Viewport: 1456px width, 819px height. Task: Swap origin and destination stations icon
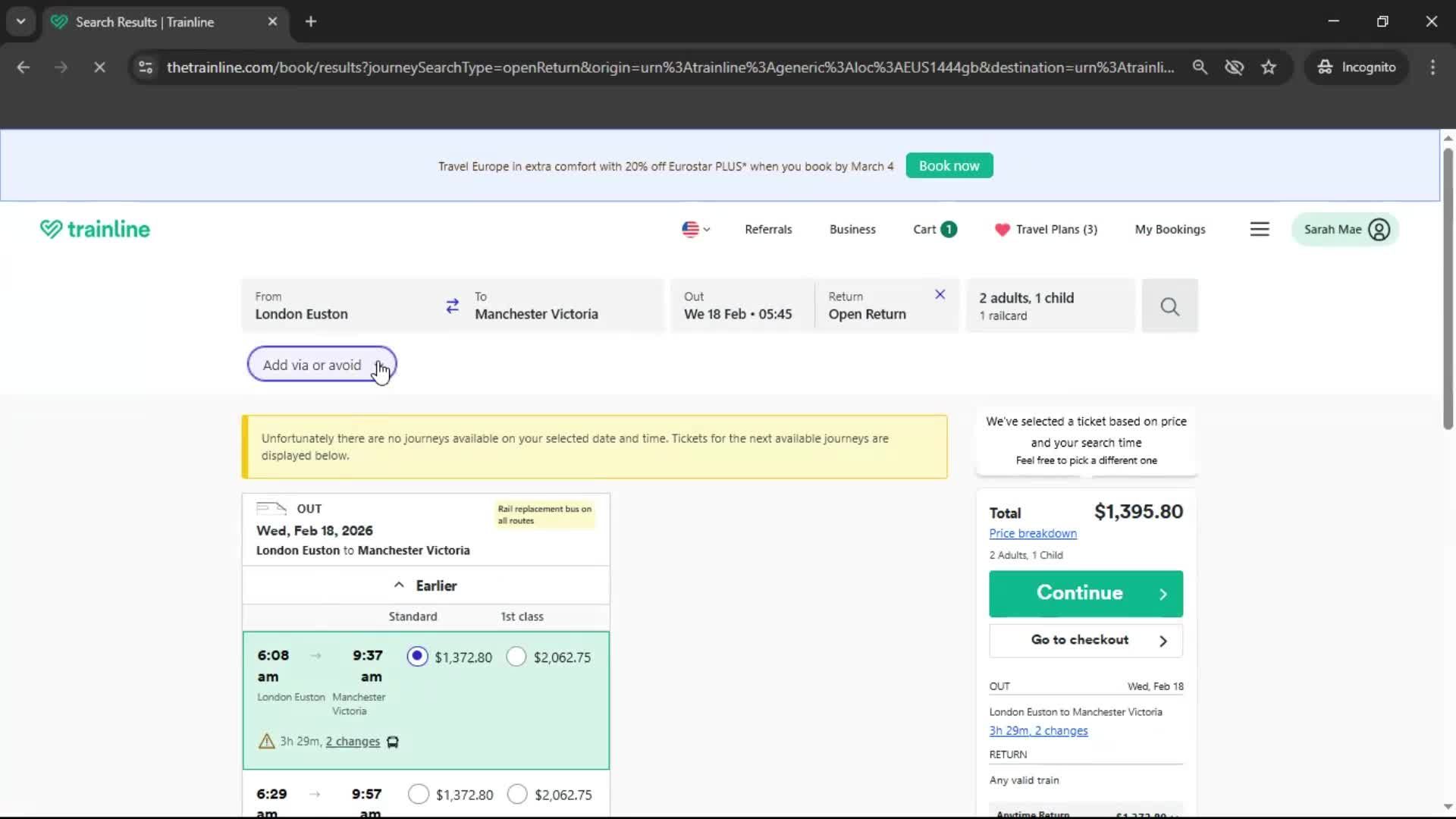tap(452, 306)
